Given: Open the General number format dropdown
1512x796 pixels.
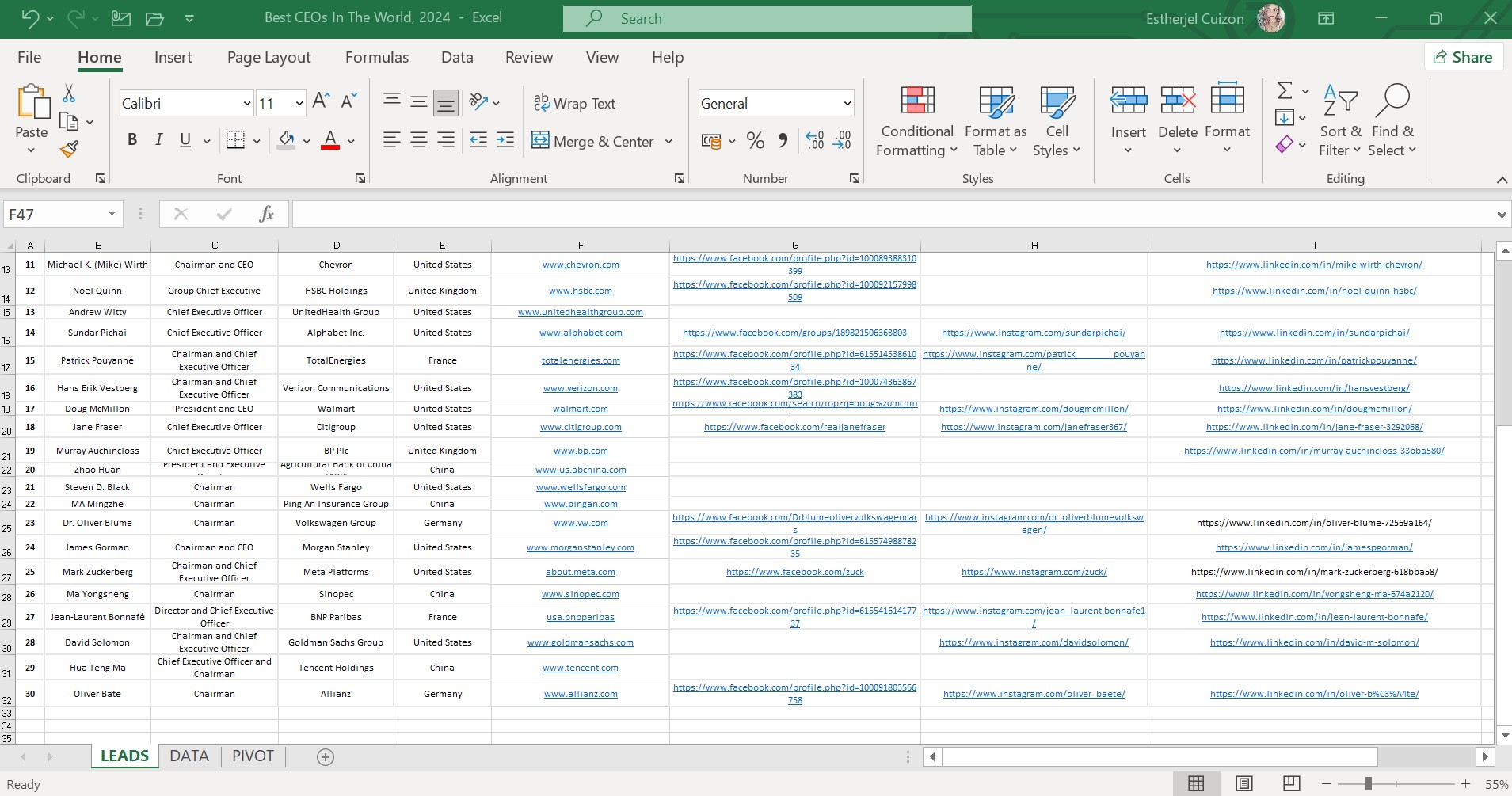Looking at the screenshot, I should (847, 103).
